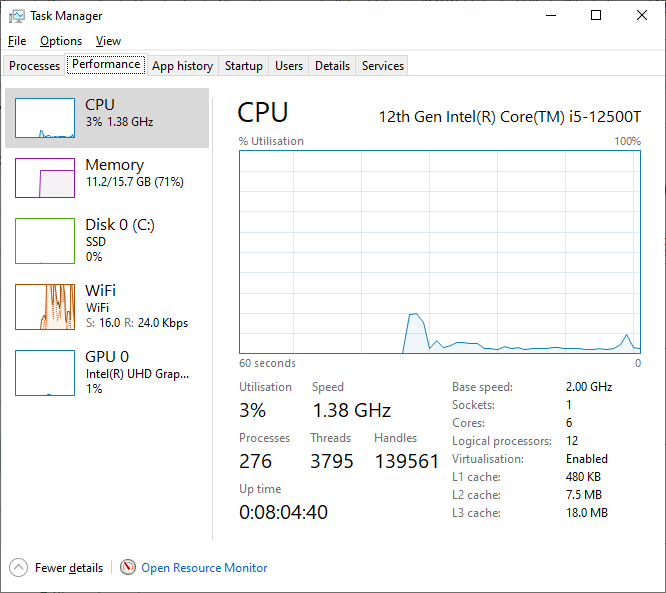Switch to the Users tab
Screen dimensions: 666x593
[289, 66]
